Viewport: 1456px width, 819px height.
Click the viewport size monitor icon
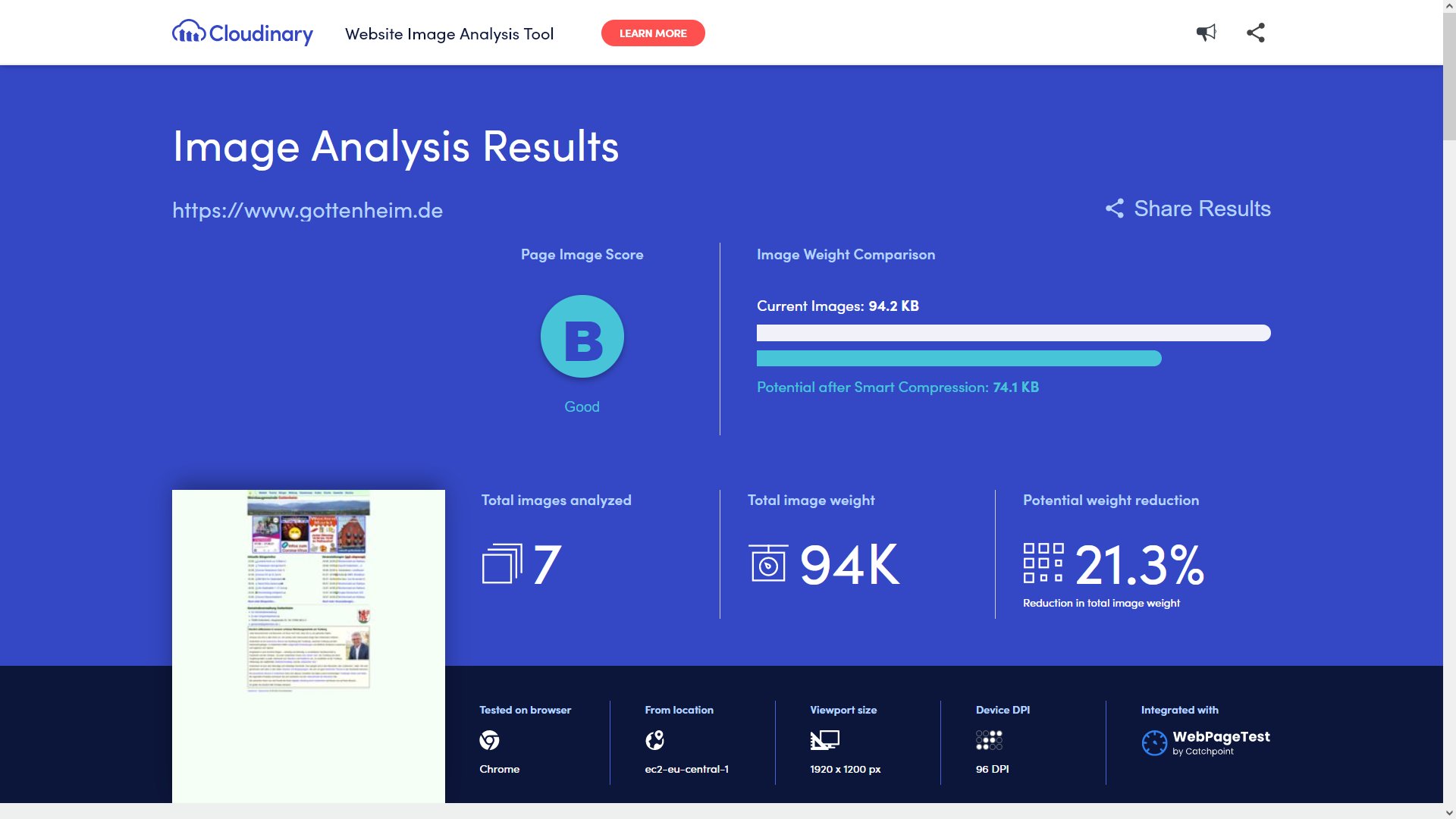[x=824, y=740]
